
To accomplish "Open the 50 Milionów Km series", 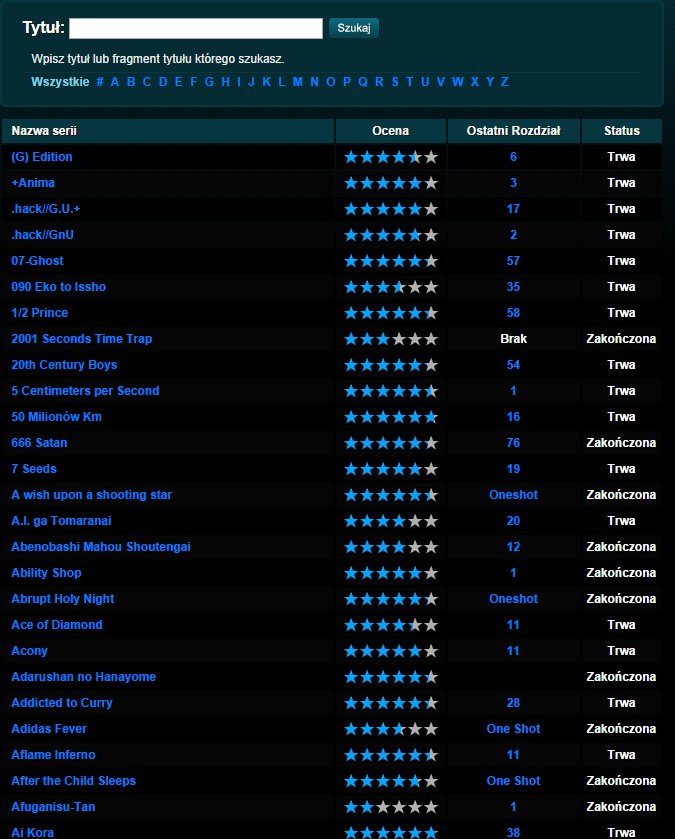I will (56, 417).
